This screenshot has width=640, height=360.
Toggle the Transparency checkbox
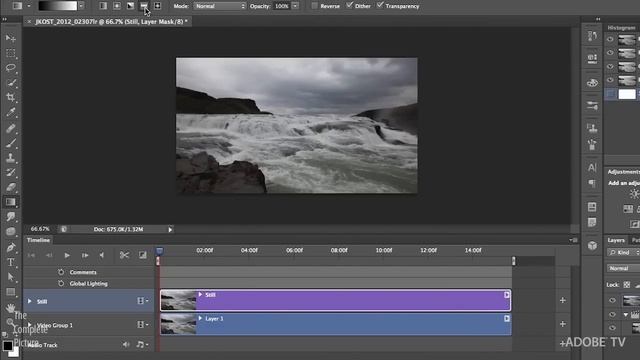(x=380, y=5)
